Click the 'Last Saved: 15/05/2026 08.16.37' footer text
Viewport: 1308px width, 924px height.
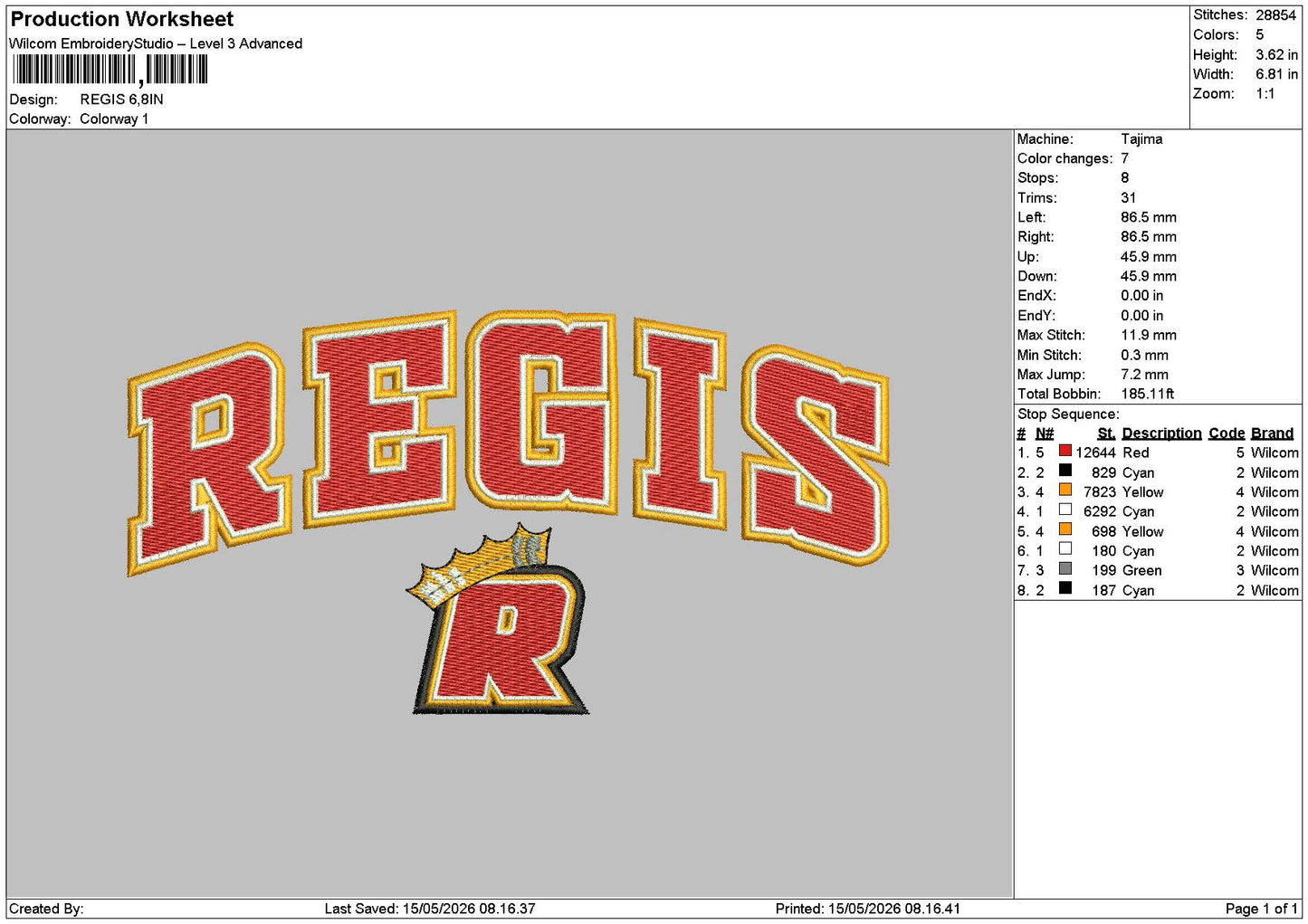click(x=430, y=909)
